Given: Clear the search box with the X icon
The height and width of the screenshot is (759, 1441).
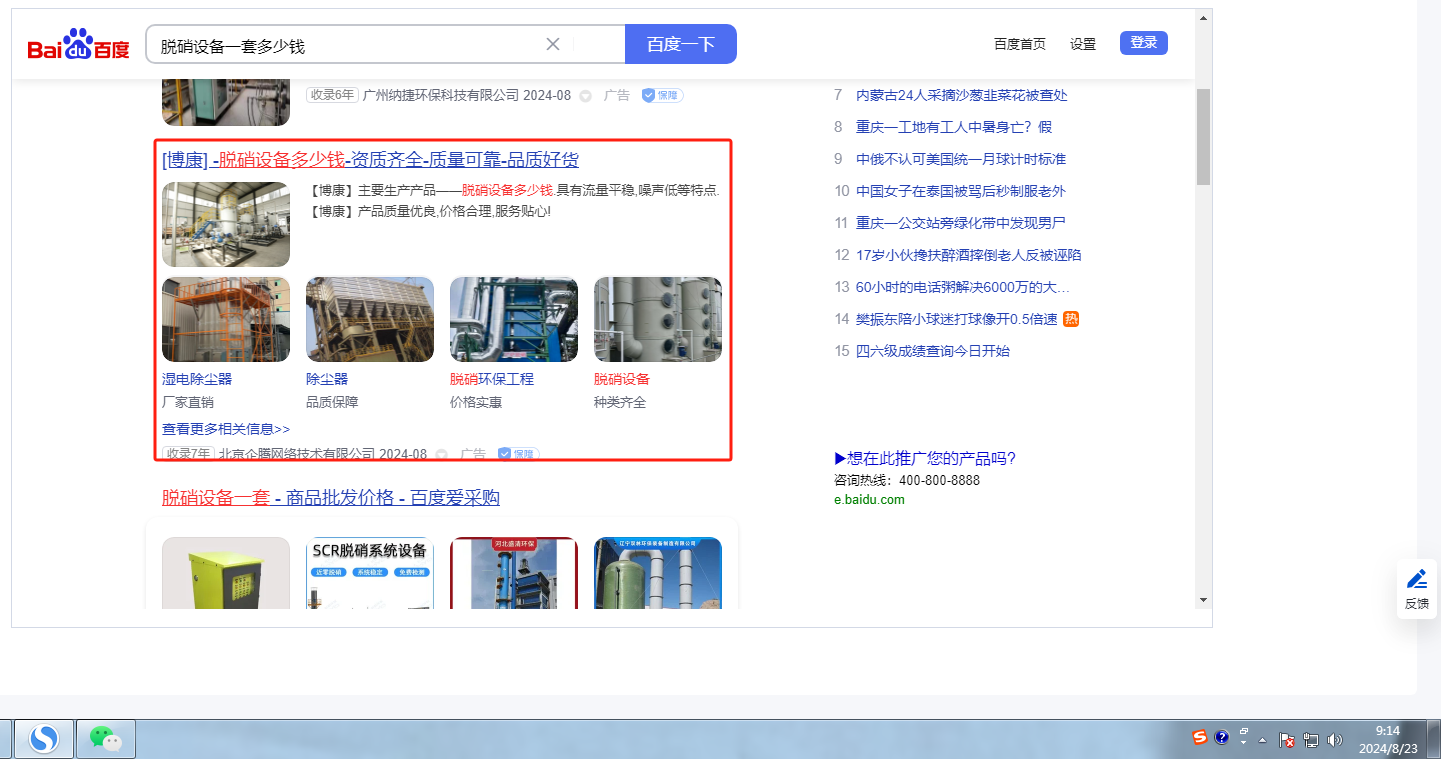Looking at the screenshot, I should click(x=553, y=44).
